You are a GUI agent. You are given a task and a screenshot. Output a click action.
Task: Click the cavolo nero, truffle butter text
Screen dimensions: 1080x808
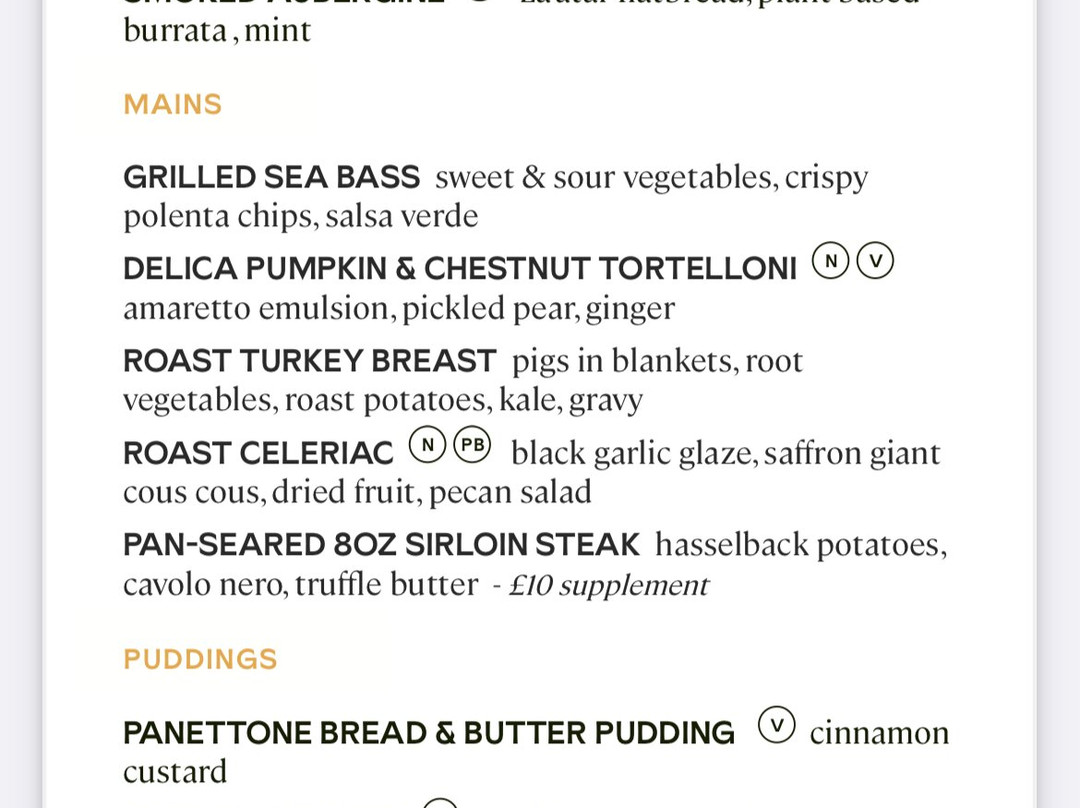coord(300,585)
